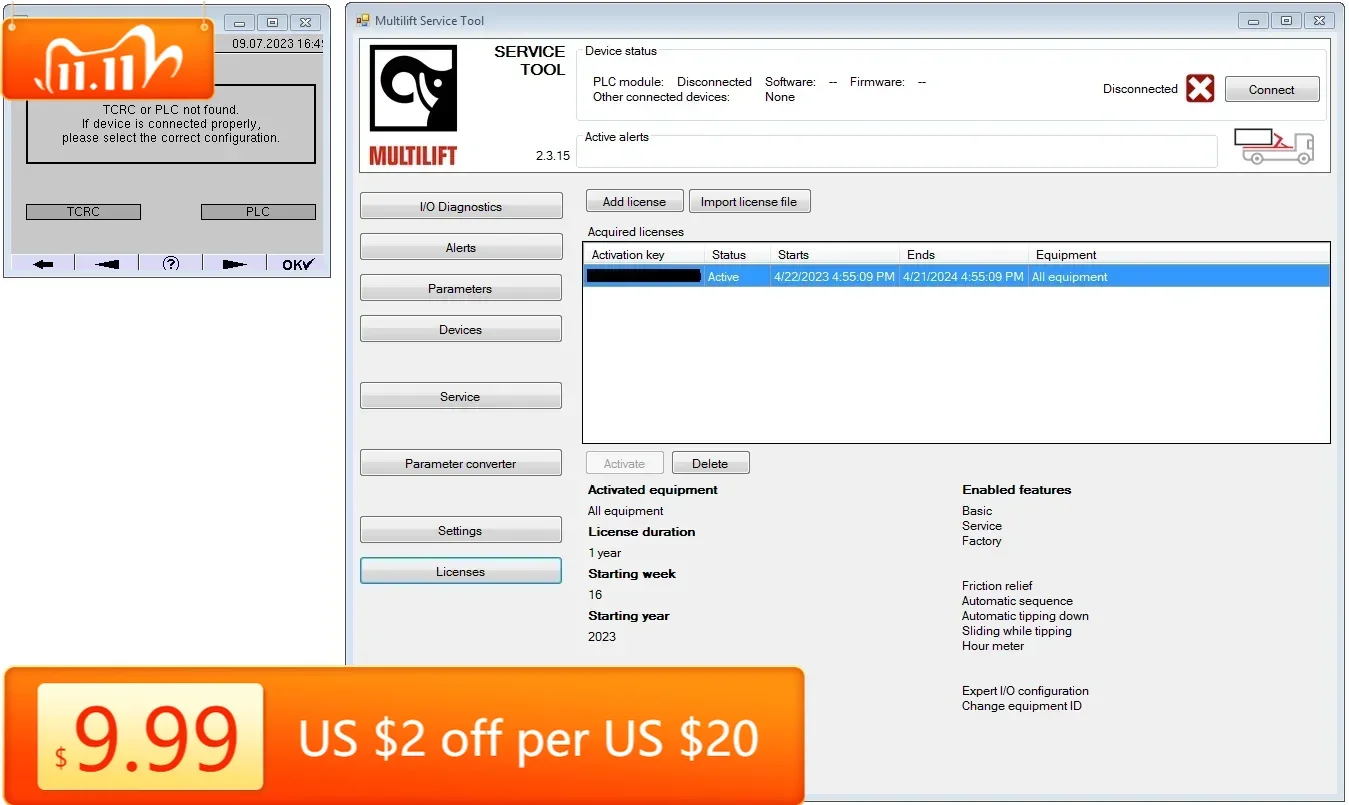This screenshot has height=805, width=1349.
Task: Click starting week value '16'
Action: pos(595,595)
